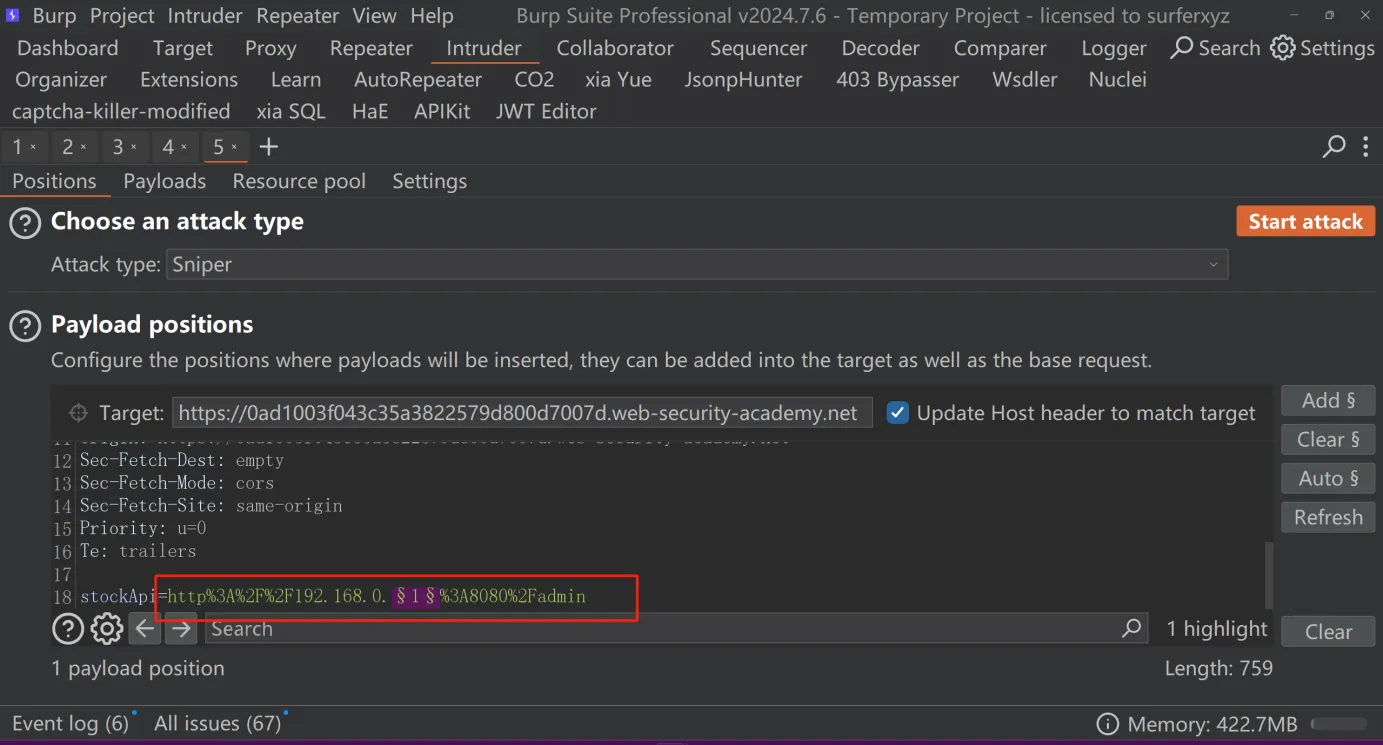Switch to the Logger tab

pos(1114,48)
